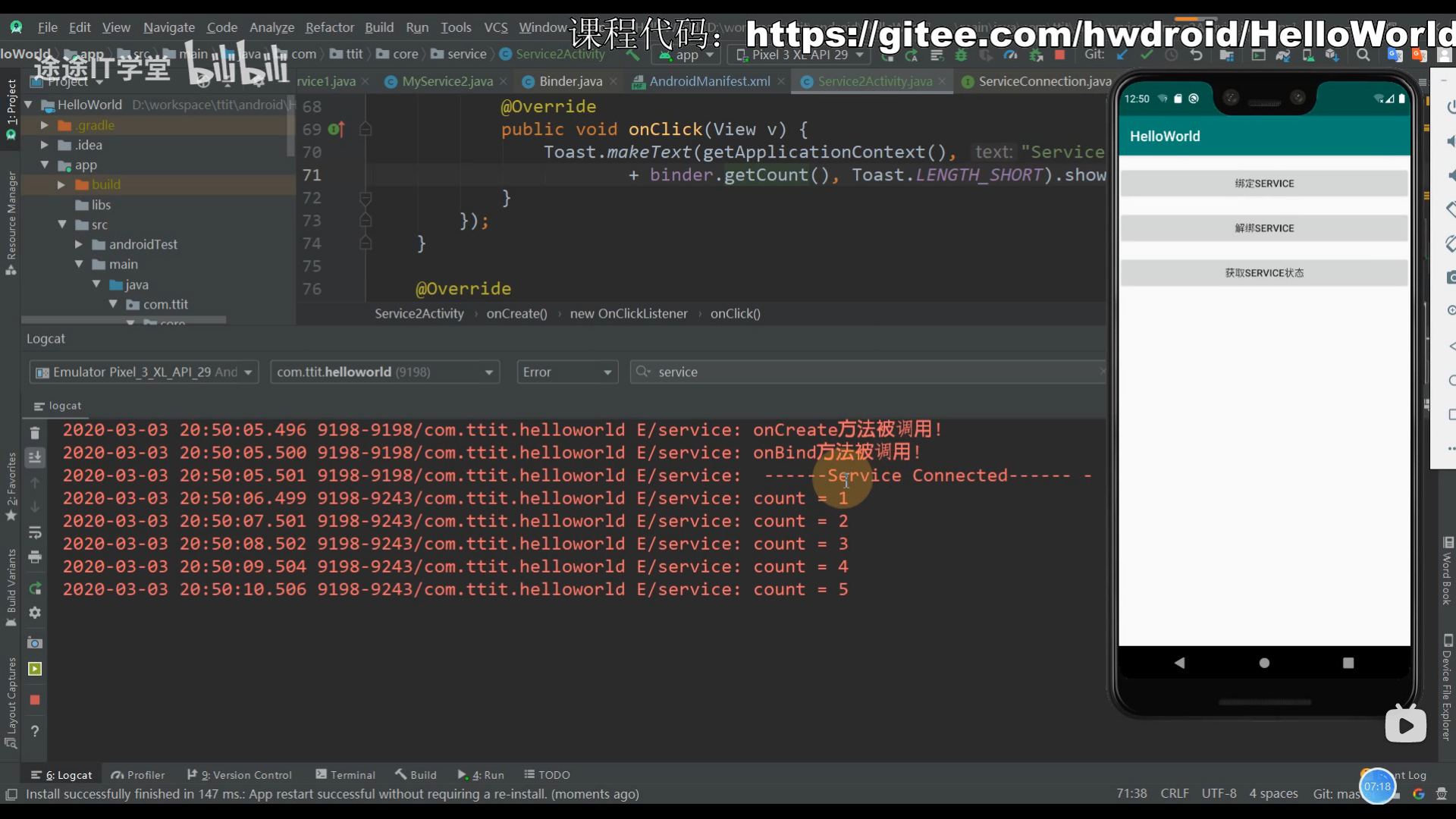1456x819 pixels.
Task: Open logcat settings gear
Action: tap(35, 613)
